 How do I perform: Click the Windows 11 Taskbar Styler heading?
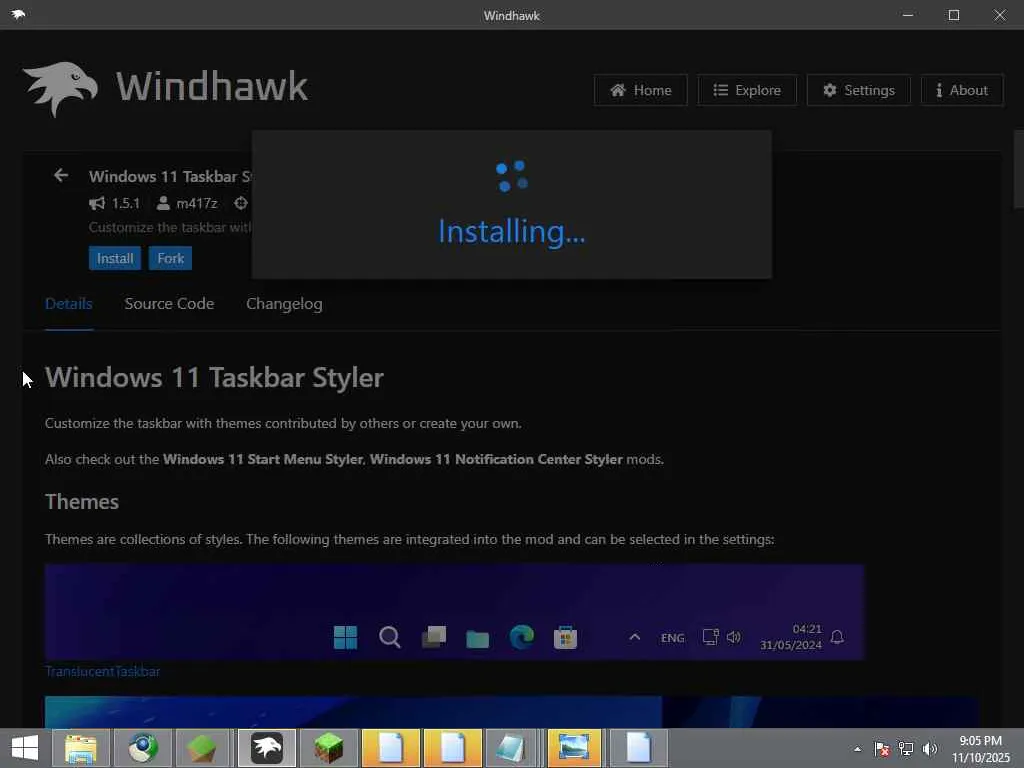click(214, 377)
